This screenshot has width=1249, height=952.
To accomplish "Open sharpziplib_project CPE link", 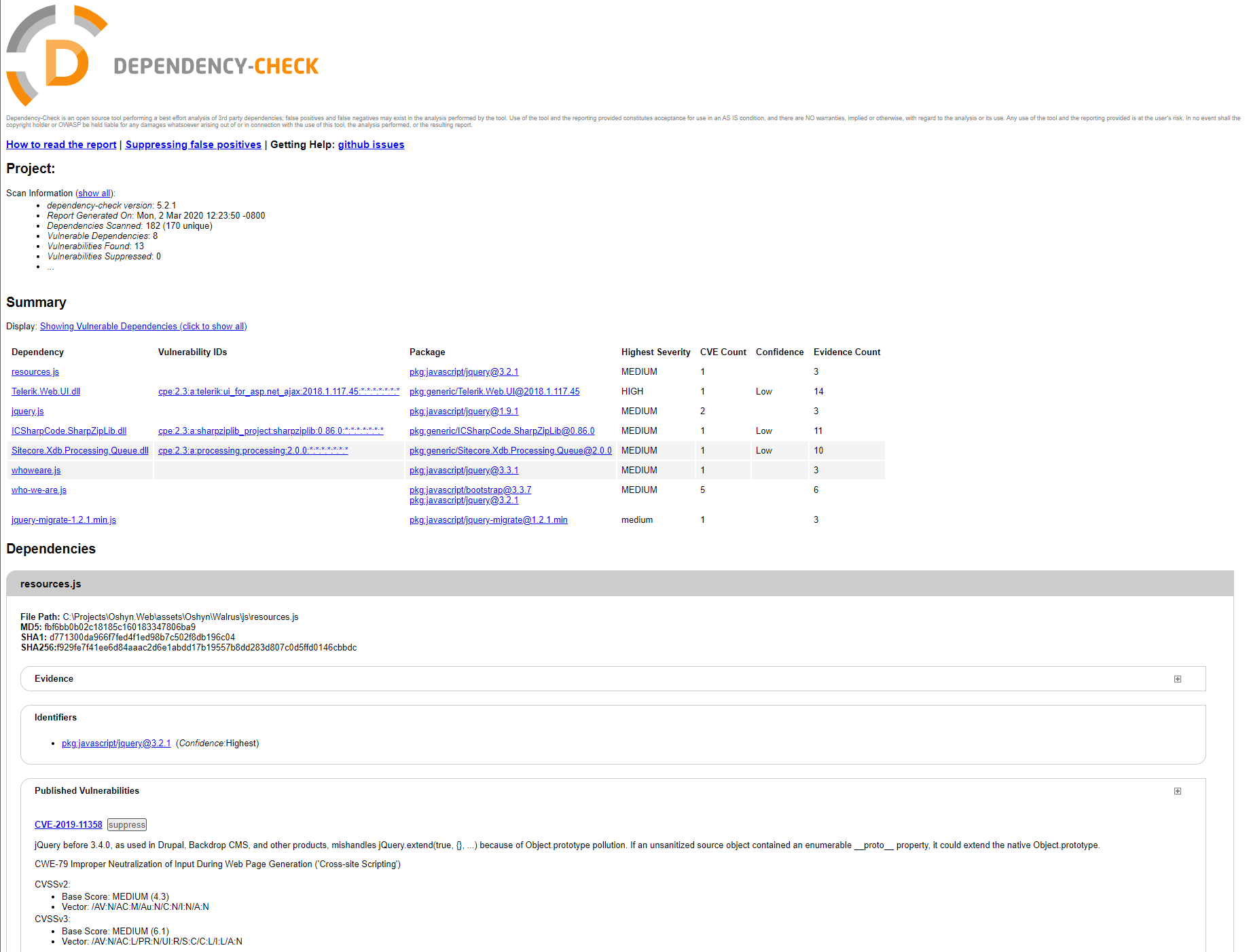I will (271, 431).
